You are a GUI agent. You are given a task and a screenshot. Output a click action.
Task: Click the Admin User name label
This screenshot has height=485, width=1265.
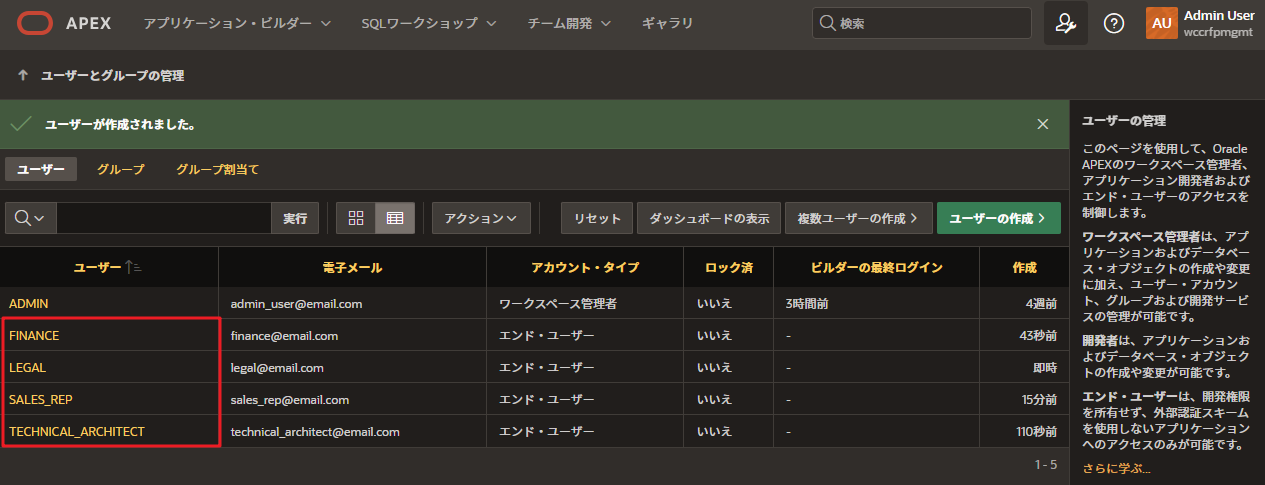[x=1219, y=15]
